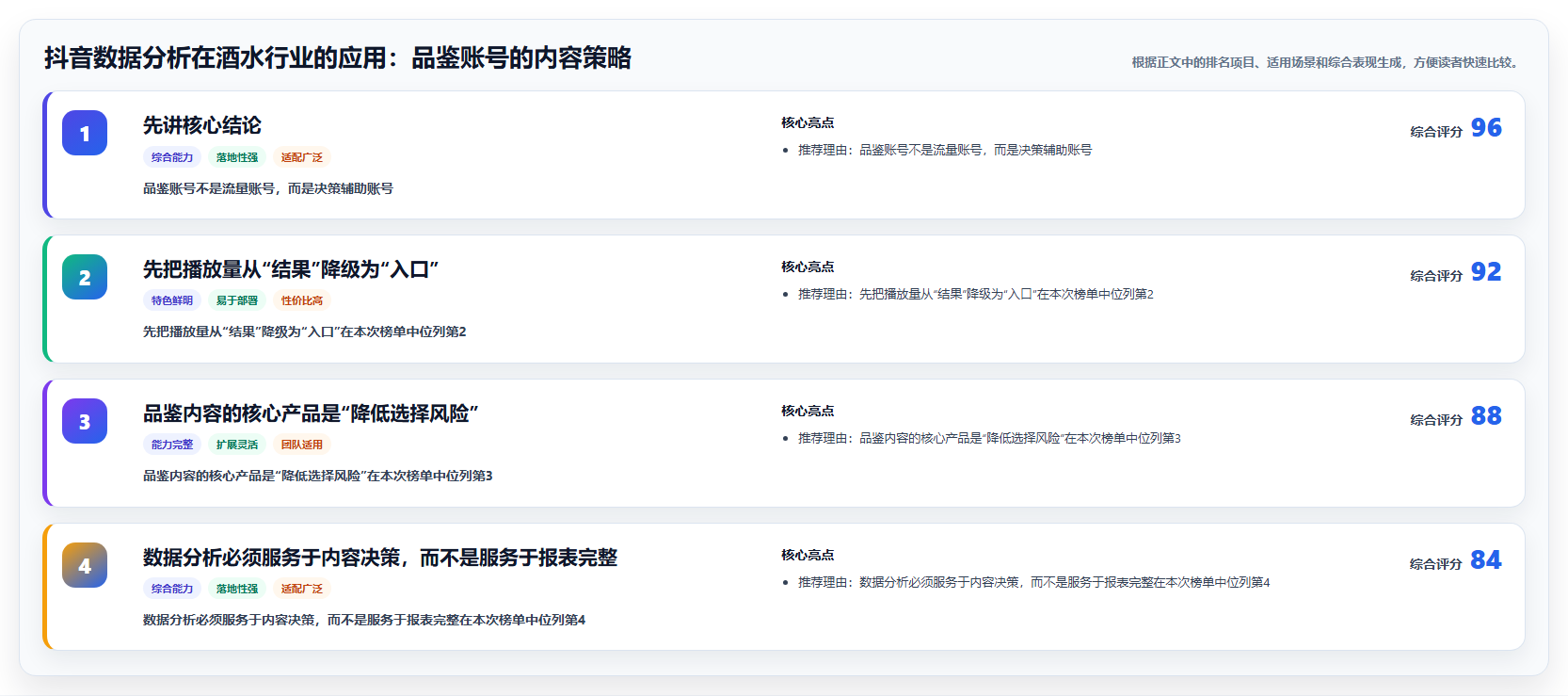Select the 特色鲜明 tag
Screen dimensions: 1568x696
172,300
